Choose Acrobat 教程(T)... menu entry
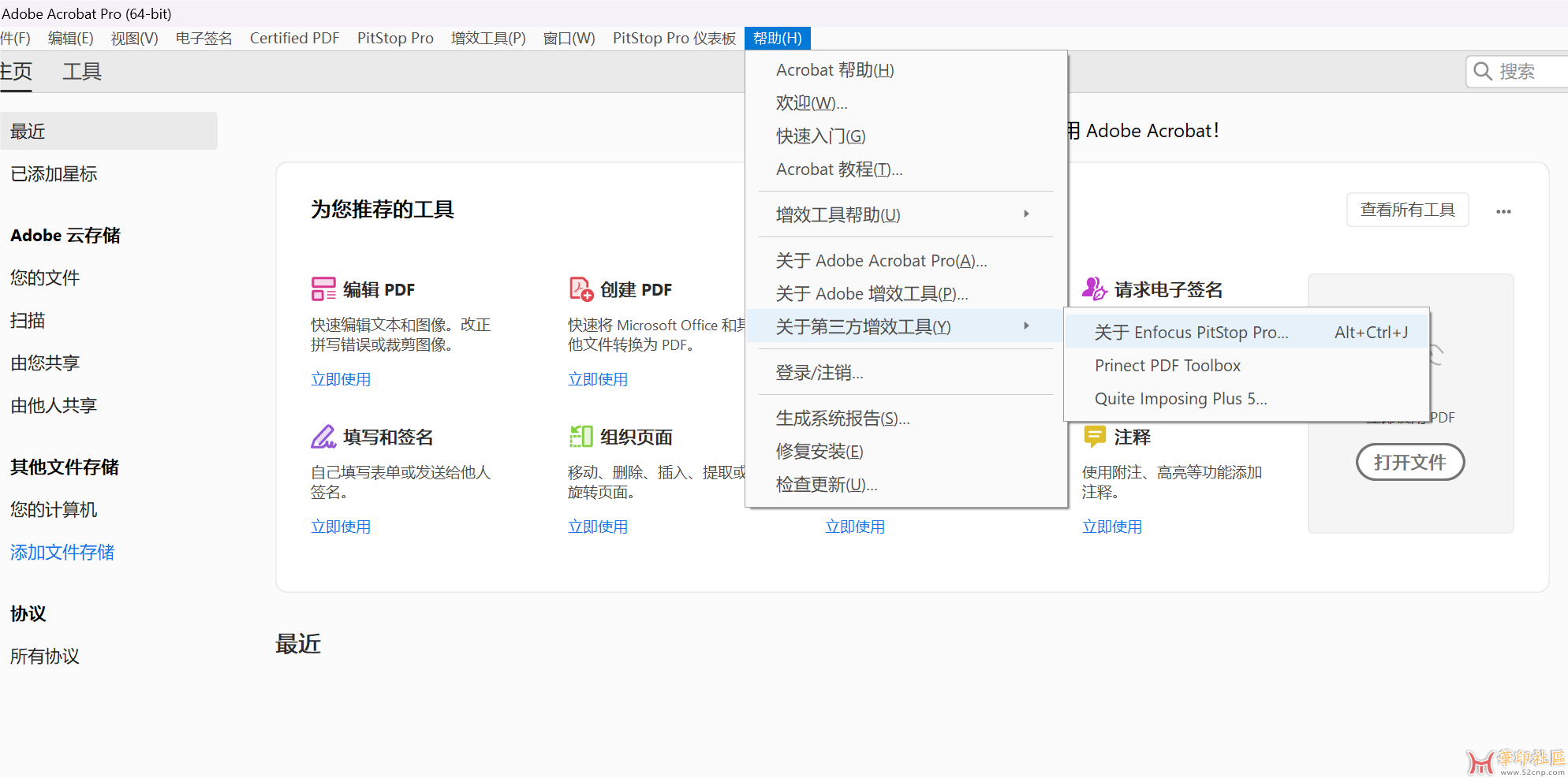This screenshot has width=1568, height=778. coord(906,169)
